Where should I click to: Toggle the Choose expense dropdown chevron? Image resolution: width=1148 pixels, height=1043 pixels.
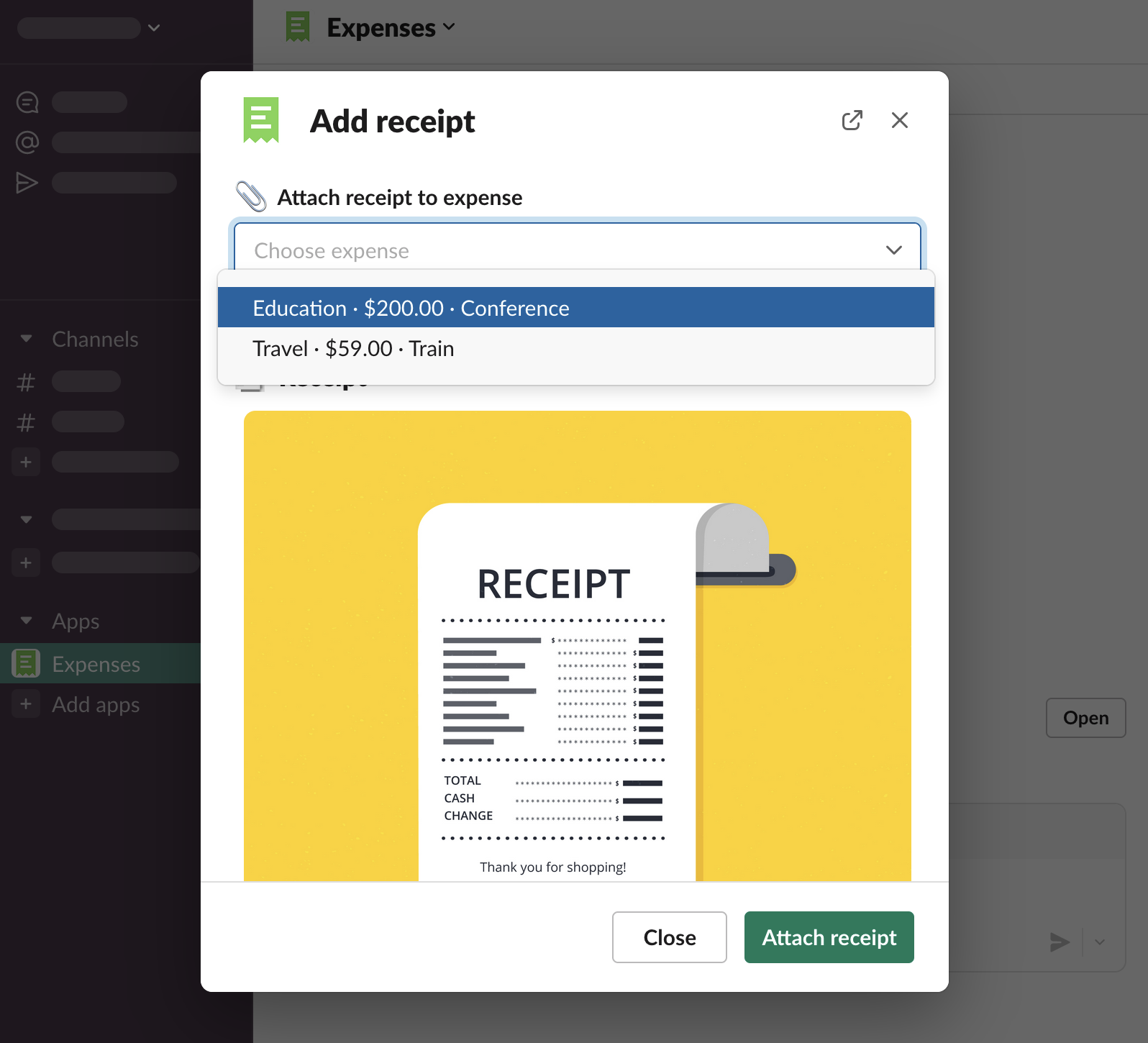(x=893, y=250)
